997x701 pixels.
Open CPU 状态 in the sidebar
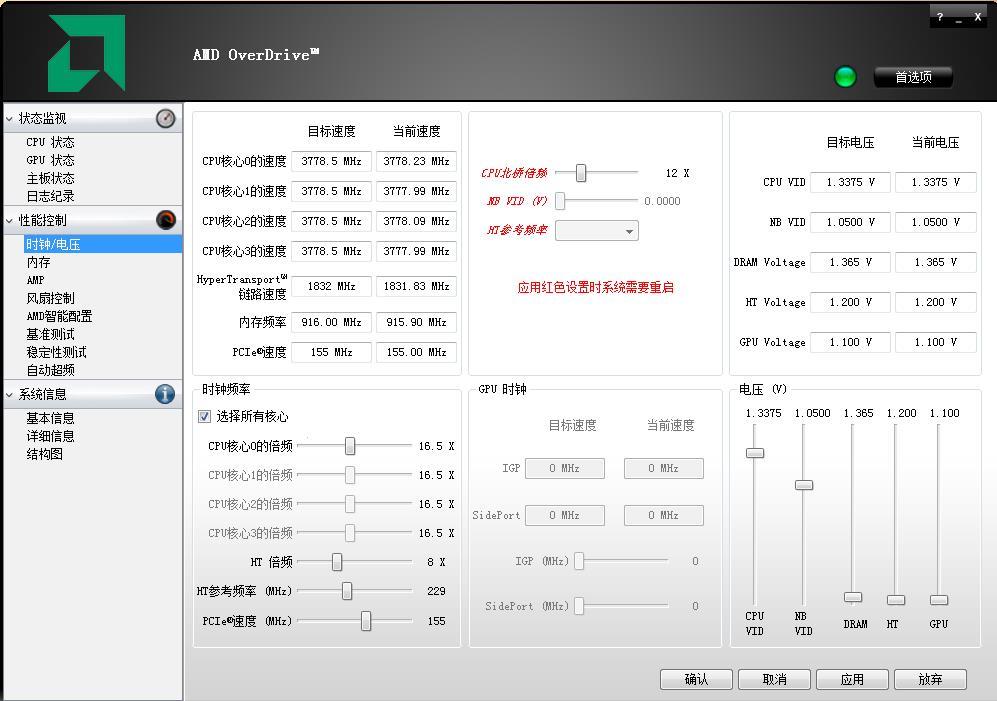tap(50, 142)
